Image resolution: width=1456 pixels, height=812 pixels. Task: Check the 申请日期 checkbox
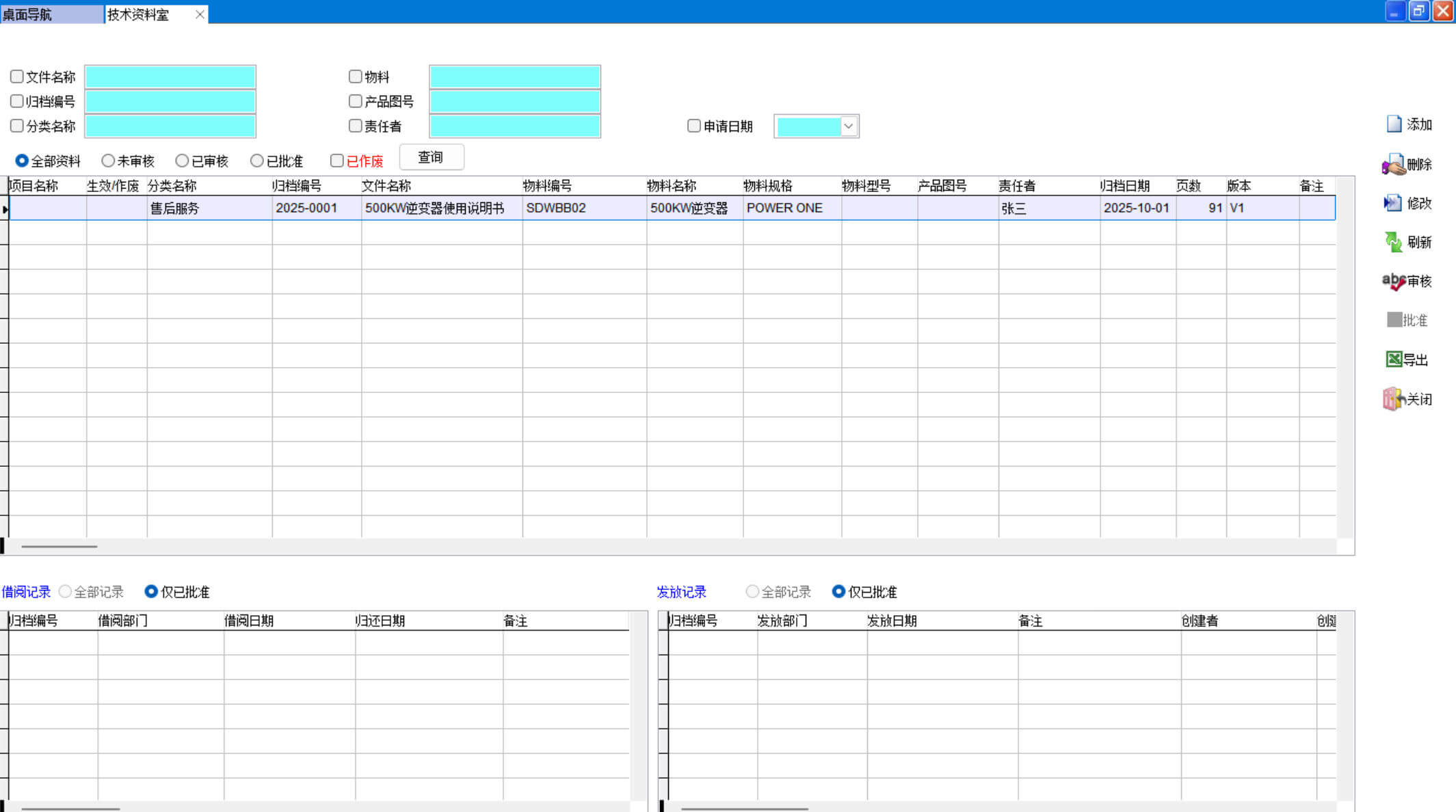[x=693, y=126]
